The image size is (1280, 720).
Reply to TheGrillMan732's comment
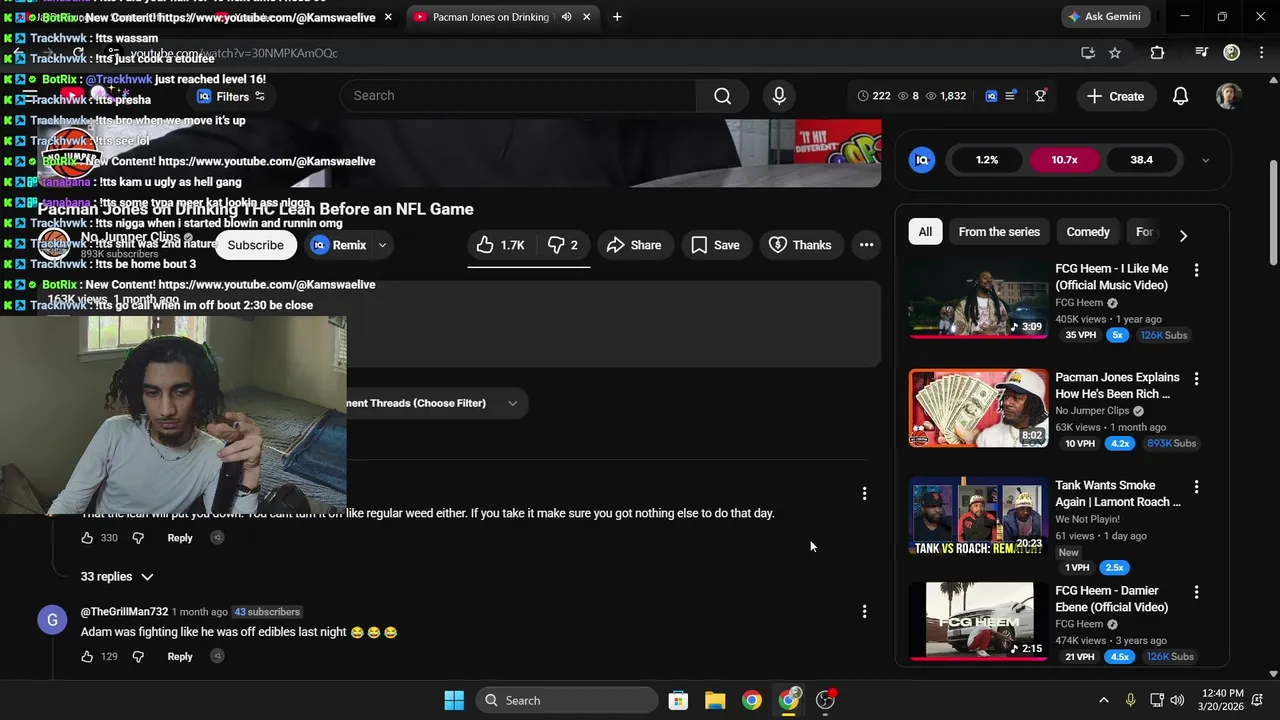[x=180, y=657]
